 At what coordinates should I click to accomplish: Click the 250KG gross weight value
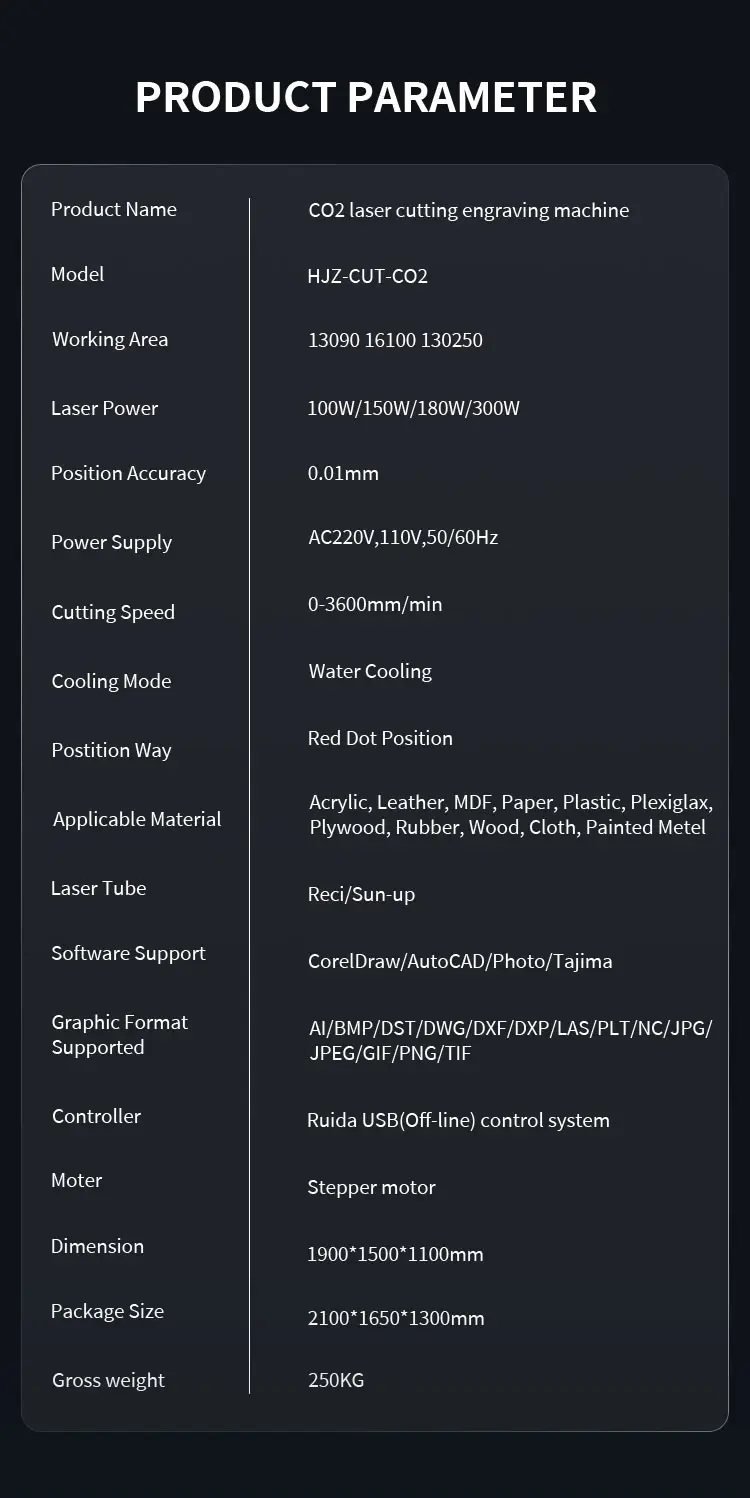pyautogui.click(x=336, y=1380)
